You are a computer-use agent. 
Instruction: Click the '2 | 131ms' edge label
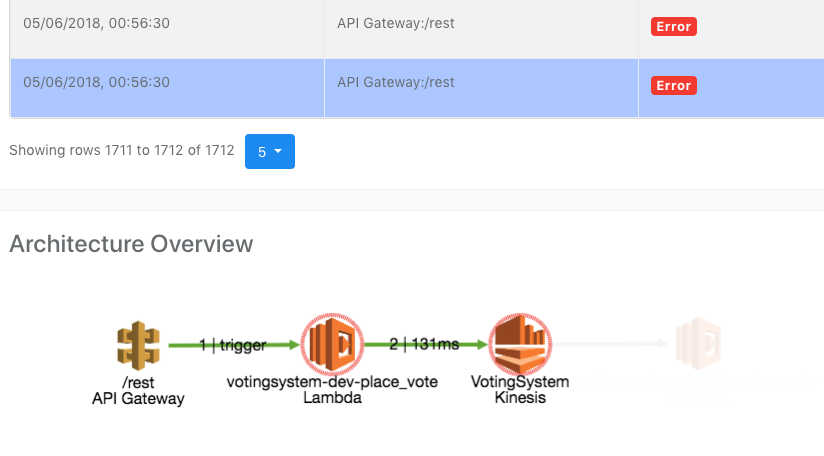(424, 344)
